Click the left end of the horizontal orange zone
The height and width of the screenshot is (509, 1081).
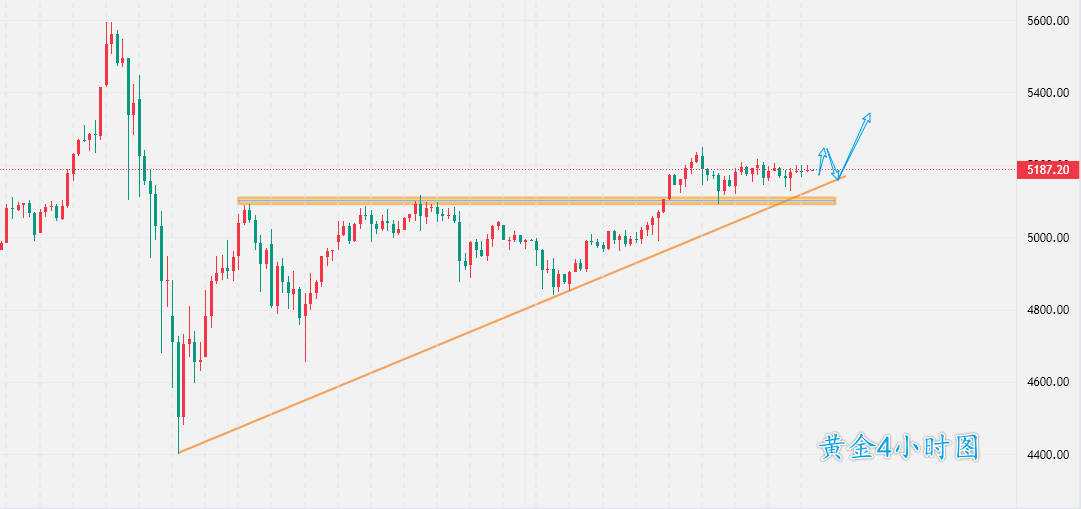pyautogui.click(x=240, y=202)
